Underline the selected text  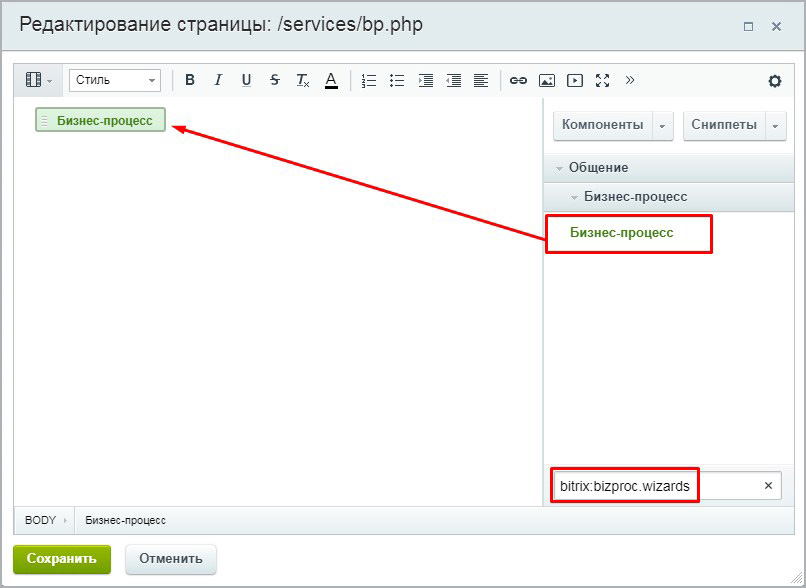pyautogui.click(x=246, y=81)
